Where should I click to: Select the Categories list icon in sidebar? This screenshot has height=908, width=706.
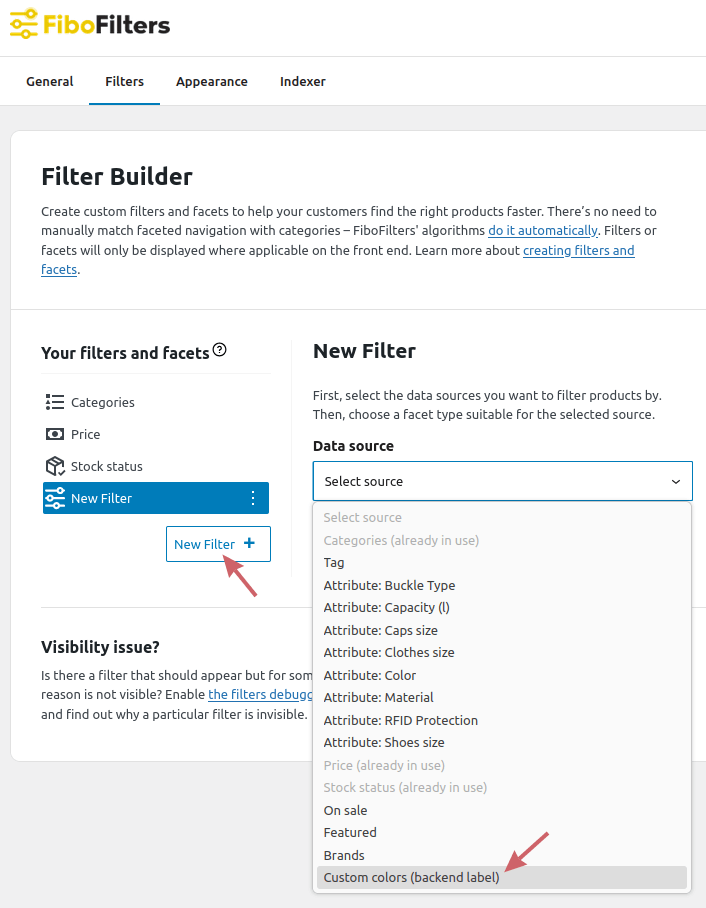(x=54, y=402)
